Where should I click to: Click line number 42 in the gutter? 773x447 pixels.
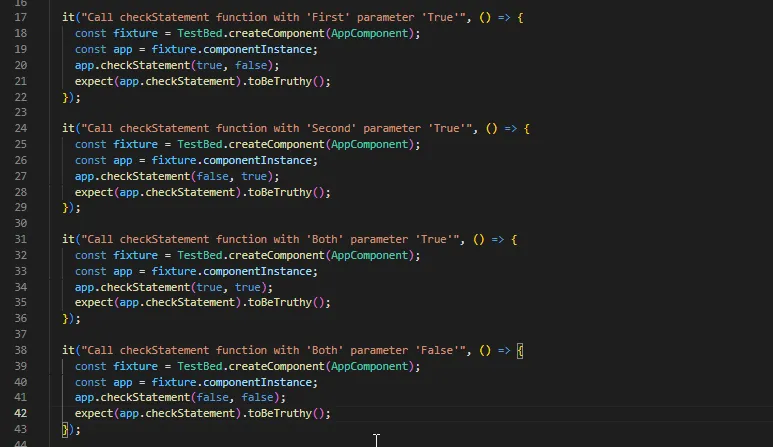(x=21, y=413)
